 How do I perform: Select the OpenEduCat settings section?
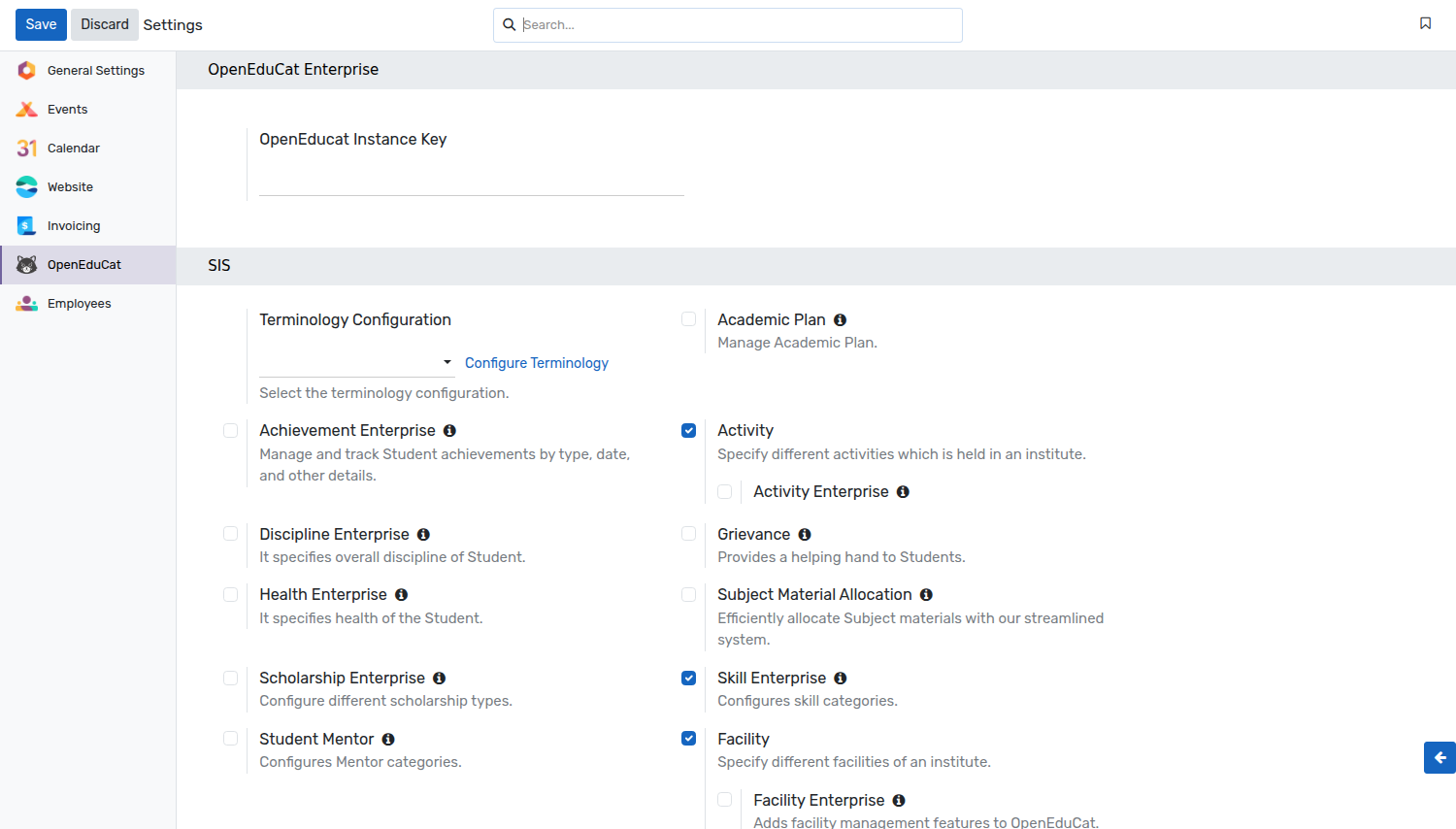tap(87, 264)
